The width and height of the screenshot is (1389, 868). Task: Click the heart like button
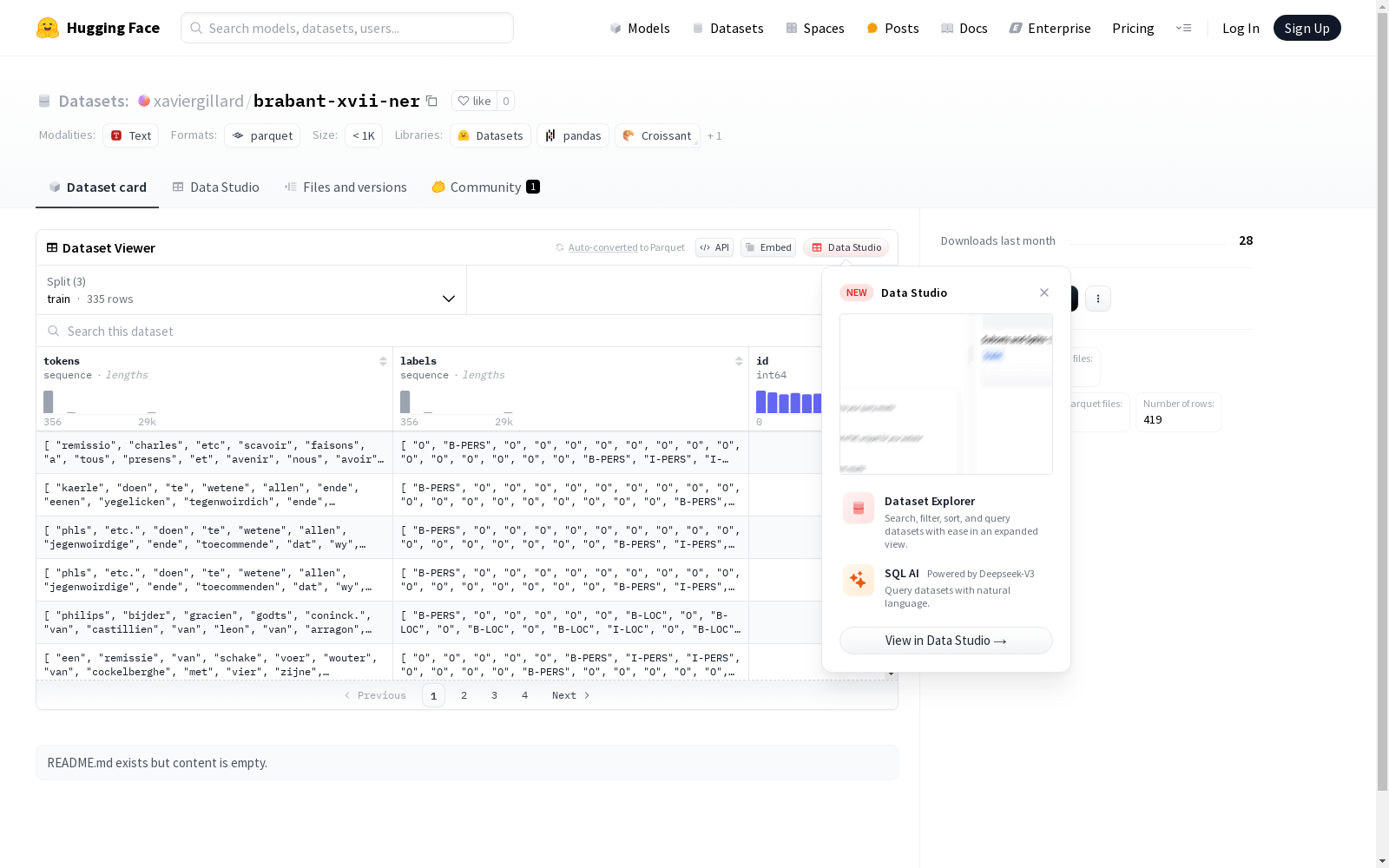point(474,101)
